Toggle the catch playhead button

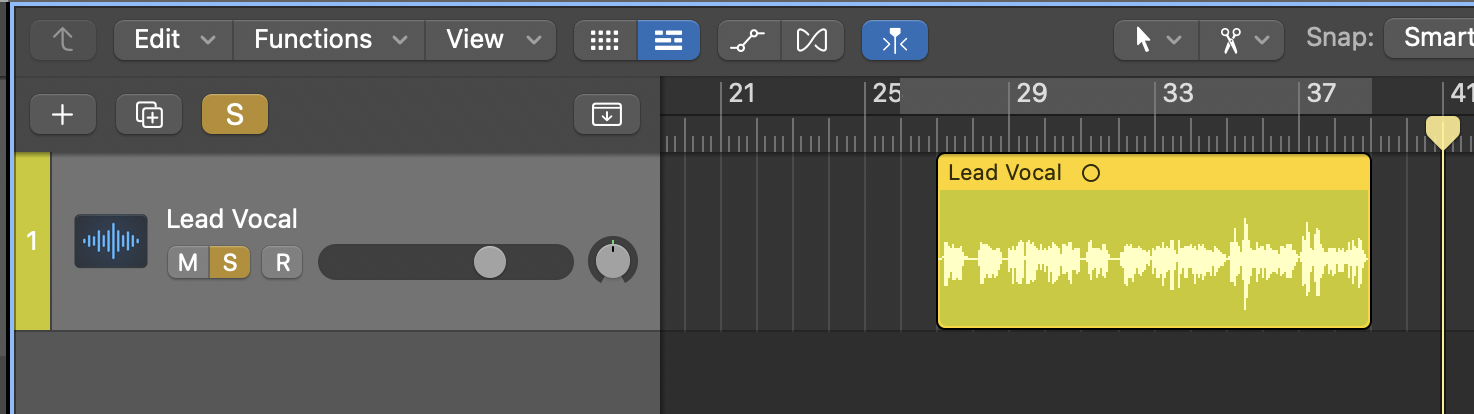click(894, 40)
